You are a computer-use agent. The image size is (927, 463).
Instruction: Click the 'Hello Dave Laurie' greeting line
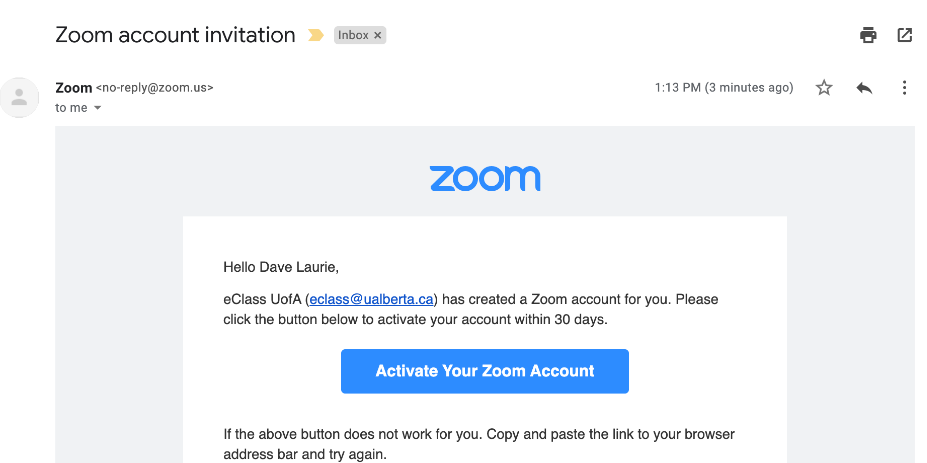pos(281,268)
